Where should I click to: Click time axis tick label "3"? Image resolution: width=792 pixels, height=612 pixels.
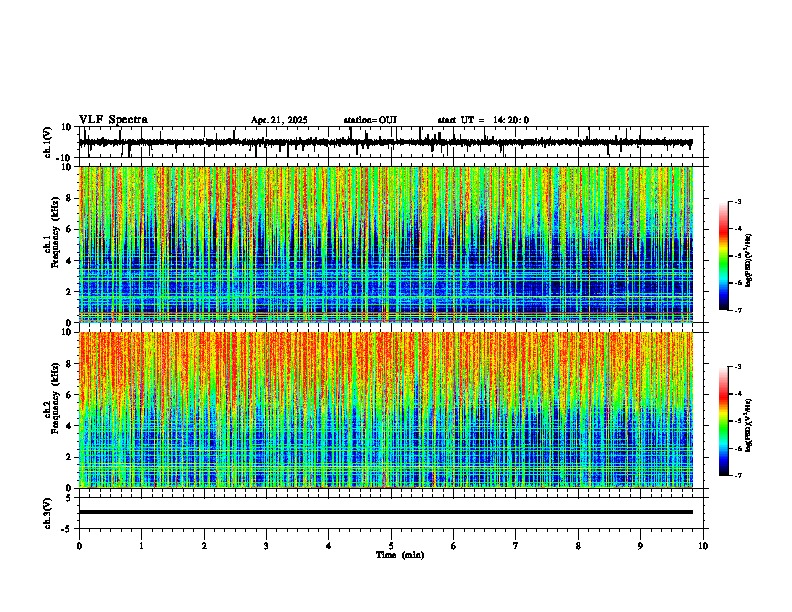(266, 546)
